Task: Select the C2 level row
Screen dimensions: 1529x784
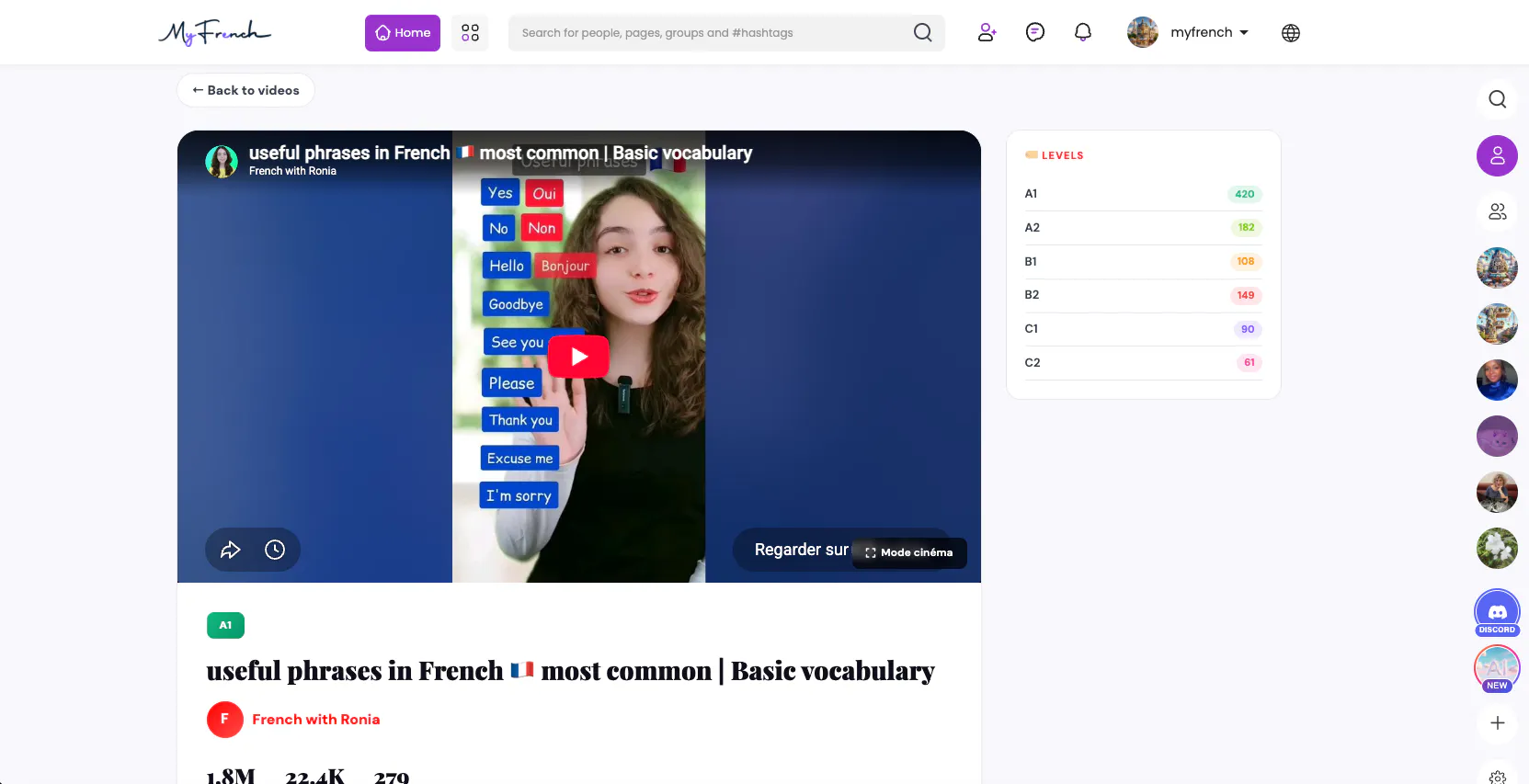Action: (x=1143, y=363)
